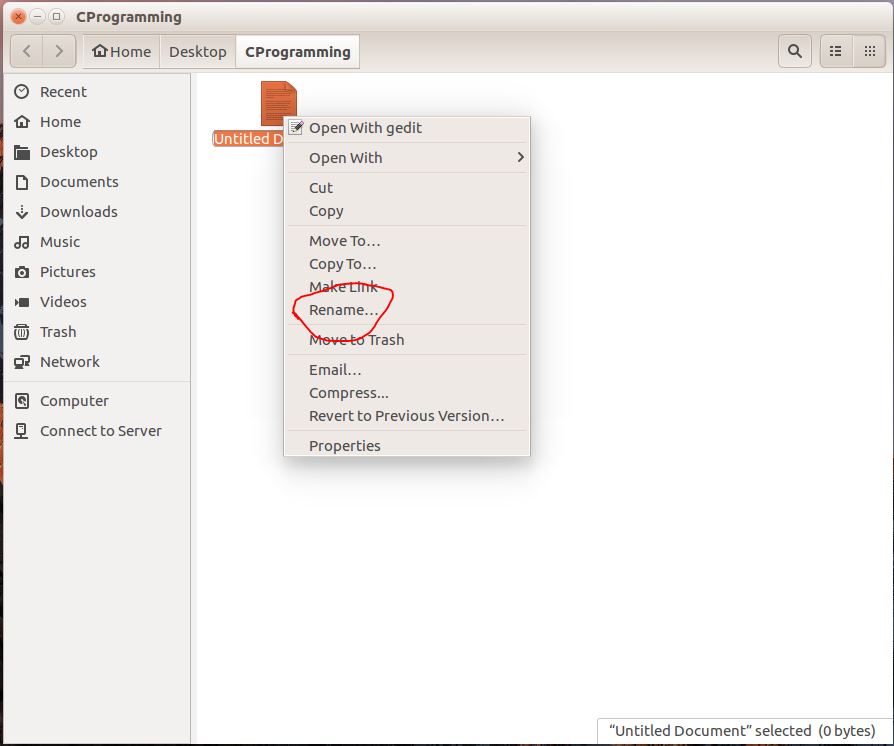Choose Move To… option

coord(407,241)
